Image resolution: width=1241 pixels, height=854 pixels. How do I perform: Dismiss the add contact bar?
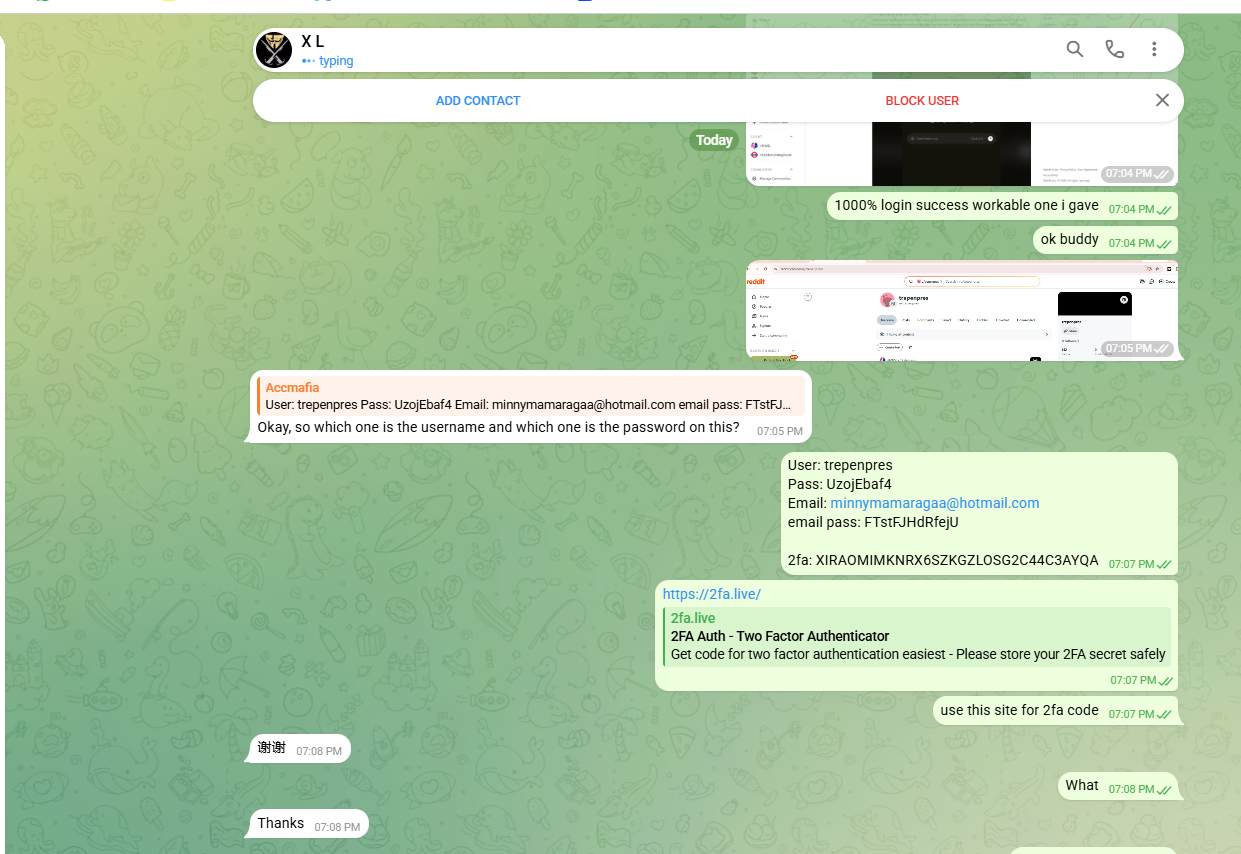point(1162,100)
